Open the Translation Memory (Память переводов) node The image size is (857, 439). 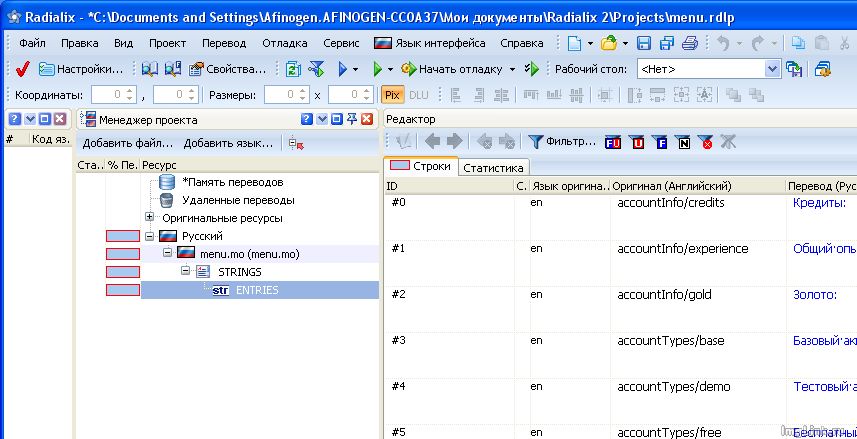click(x=232, y=182)
